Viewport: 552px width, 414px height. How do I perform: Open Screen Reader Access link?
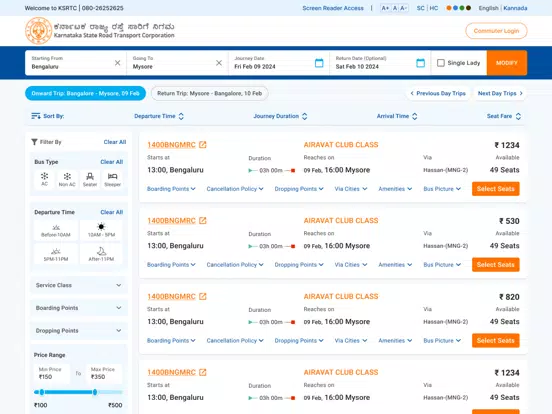coord(333,8)
